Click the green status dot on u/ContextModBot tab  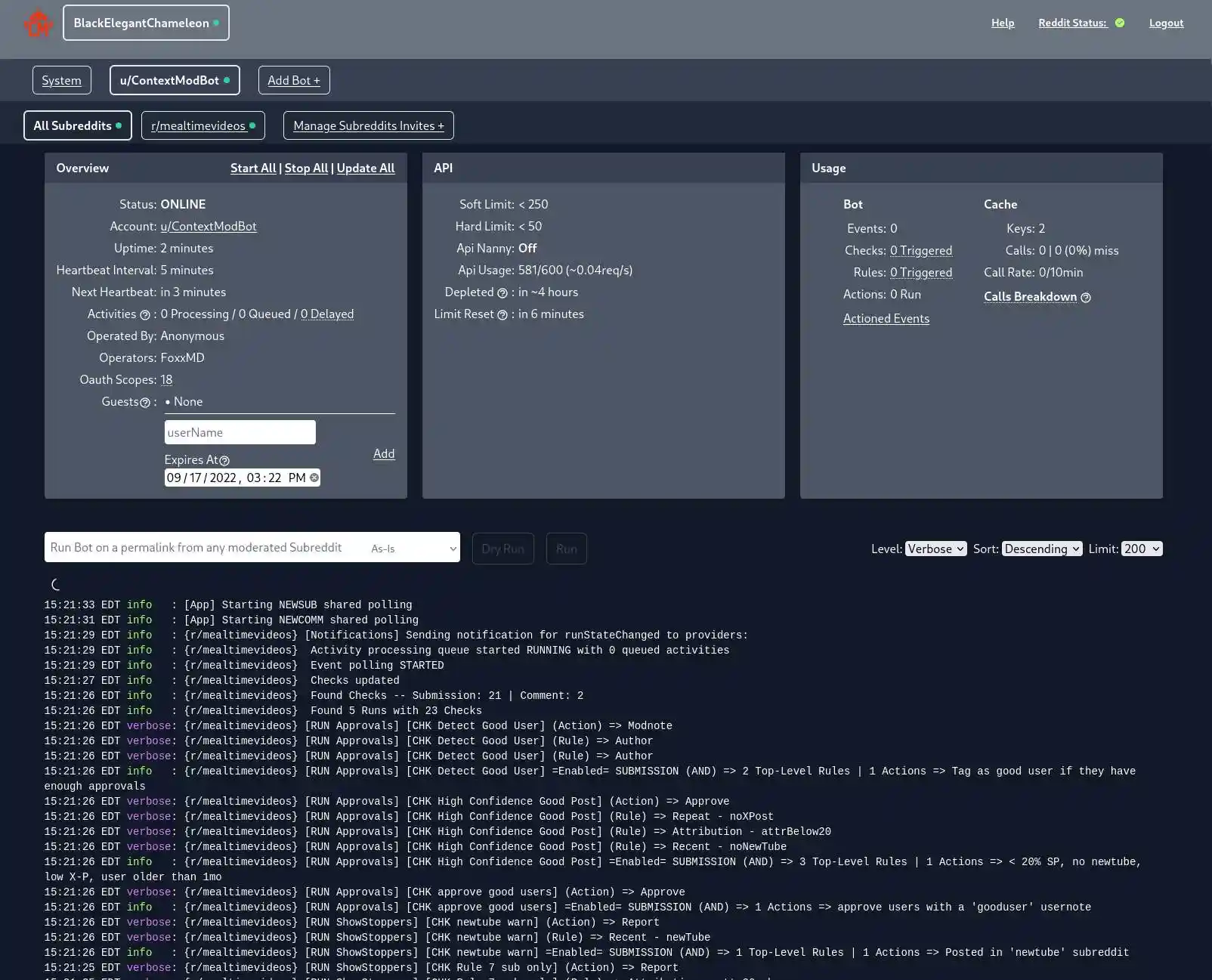coord(226,79)
